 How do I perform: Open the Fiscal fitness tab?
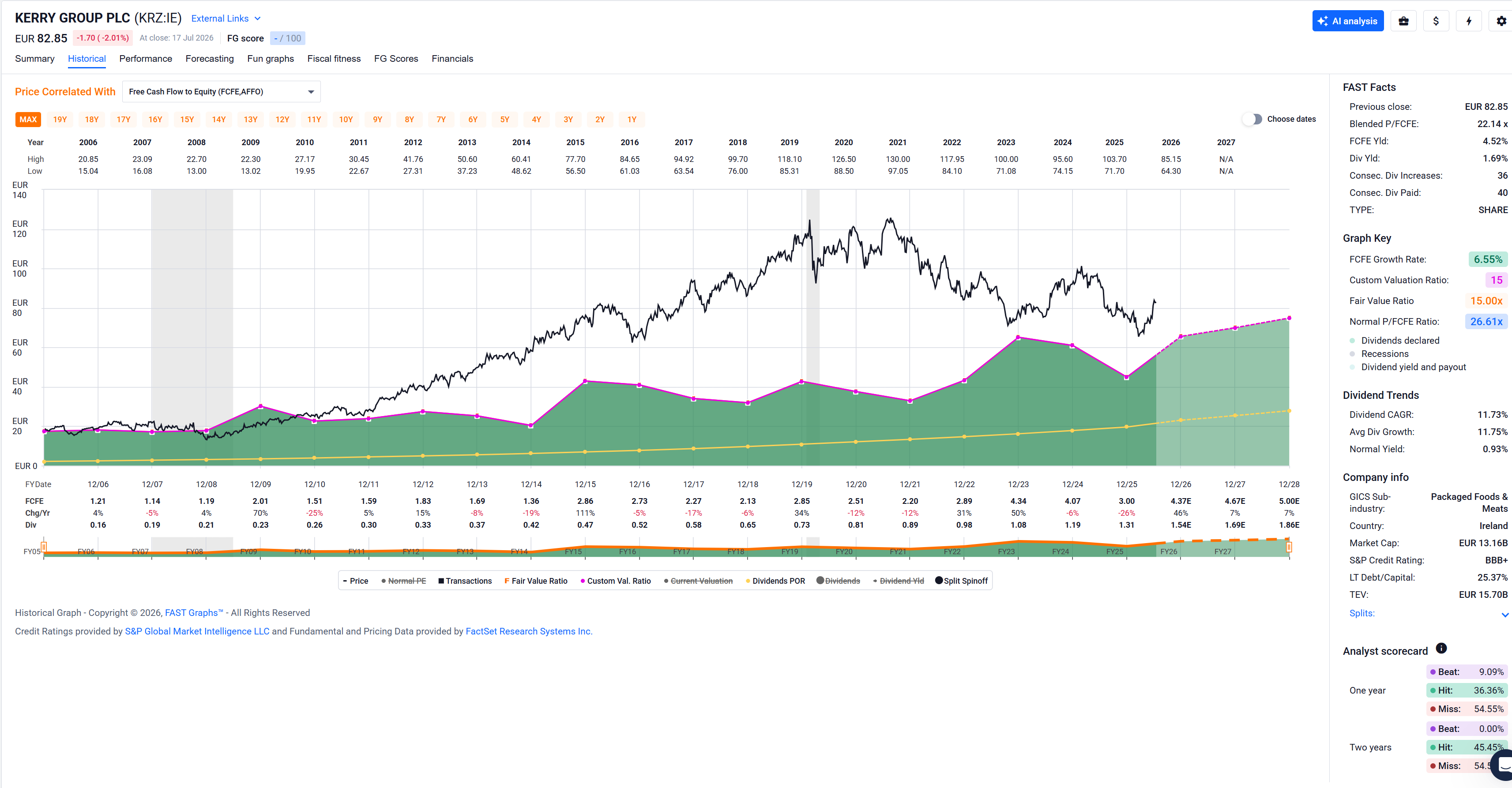pos(334,59)
